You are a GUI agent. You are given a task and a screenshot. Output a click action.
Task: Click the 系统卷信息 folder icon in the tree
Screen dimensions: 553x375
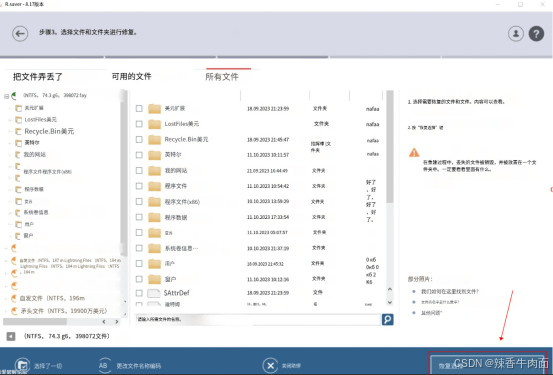(x=18, y=213)
